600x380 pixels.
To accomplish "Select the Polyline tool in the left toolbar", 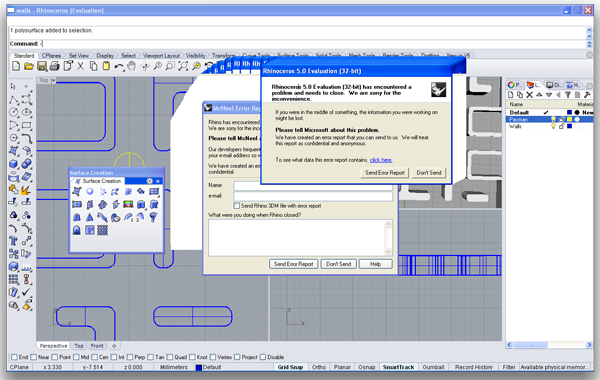I will click(x=14, y=100).
